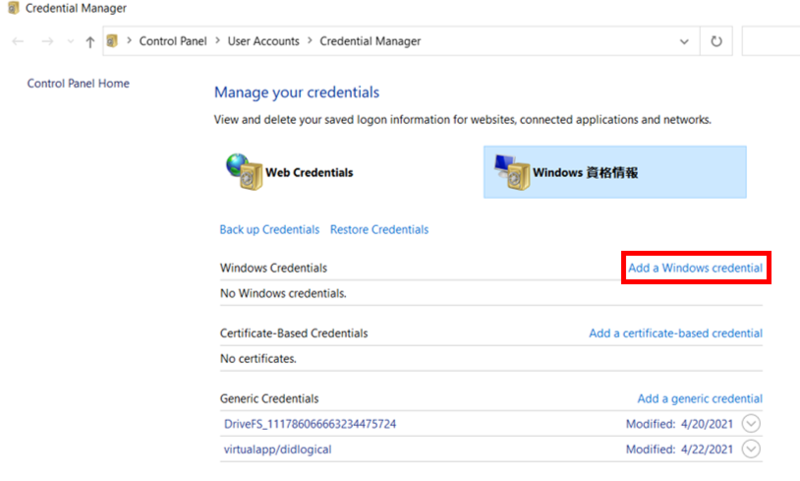Click inside the search box

(x=771, y=41)
